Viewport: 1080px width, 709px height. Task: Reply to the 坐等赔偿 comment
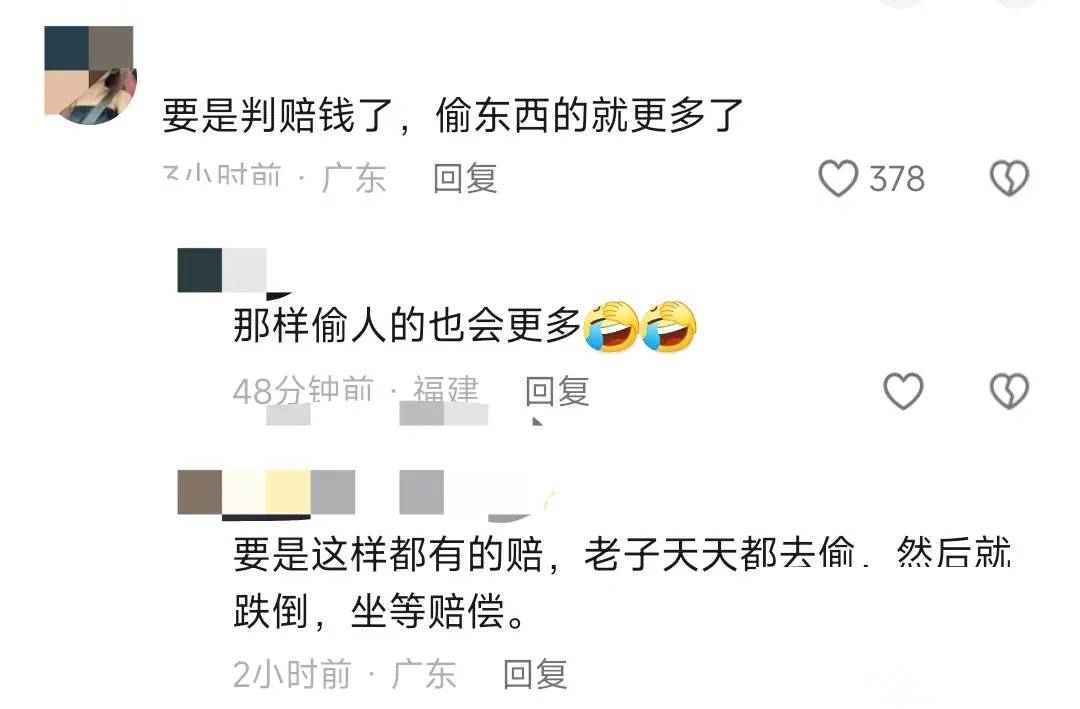point(534,674)
